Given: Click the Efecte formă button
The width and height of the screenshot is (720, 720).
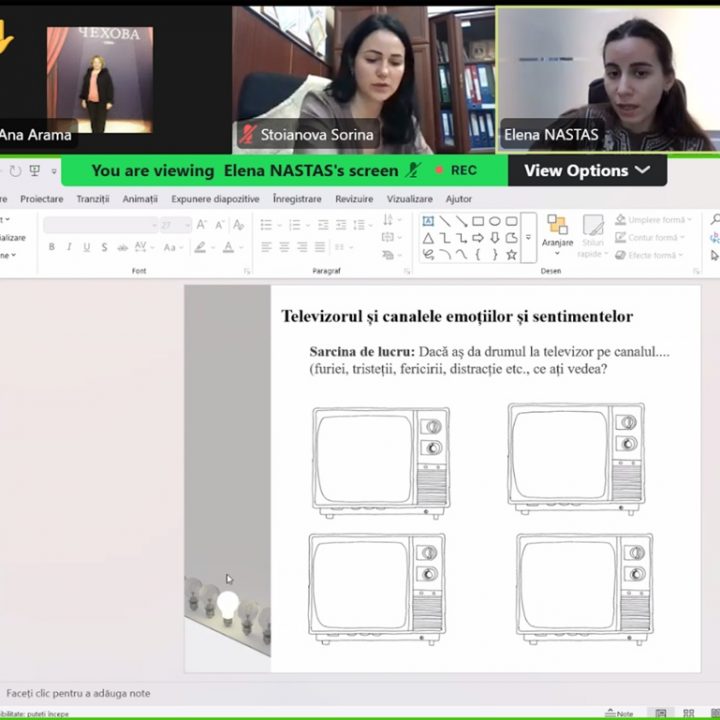Looking at the screenshot, I should point(650,256).
